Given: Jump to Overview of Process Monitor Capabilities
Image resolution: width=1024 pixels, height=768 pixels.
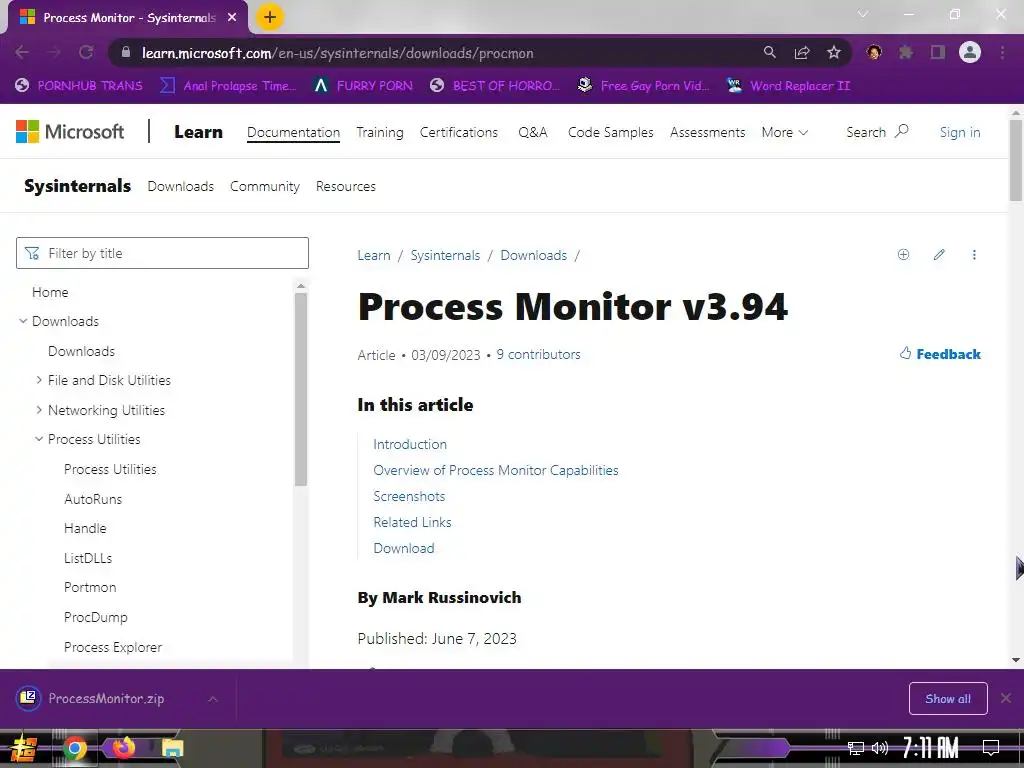Looking at the screenshot, I should pyautogui.click(x=496, y=470).
